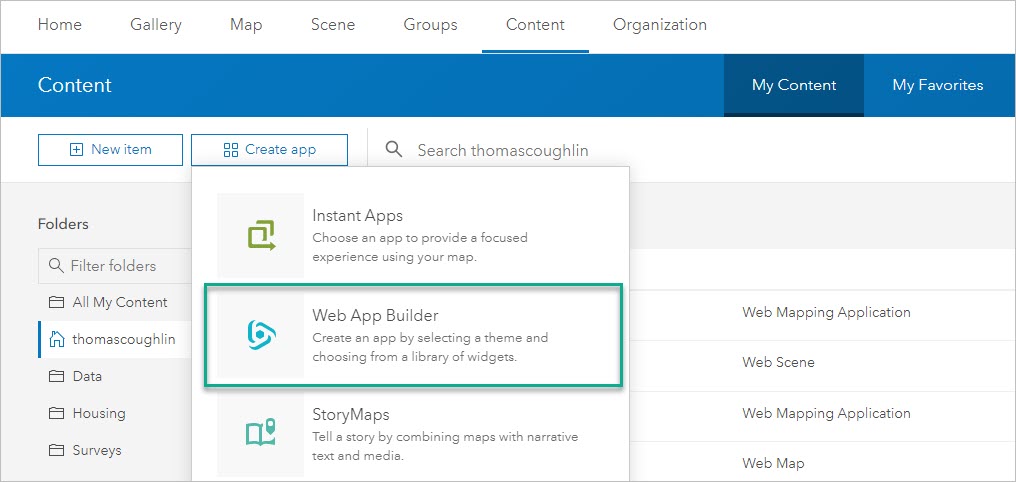The width and height of the screenshot is (1016, 482).
Task: Select the Surveys folder
Action: coord(96,450)
